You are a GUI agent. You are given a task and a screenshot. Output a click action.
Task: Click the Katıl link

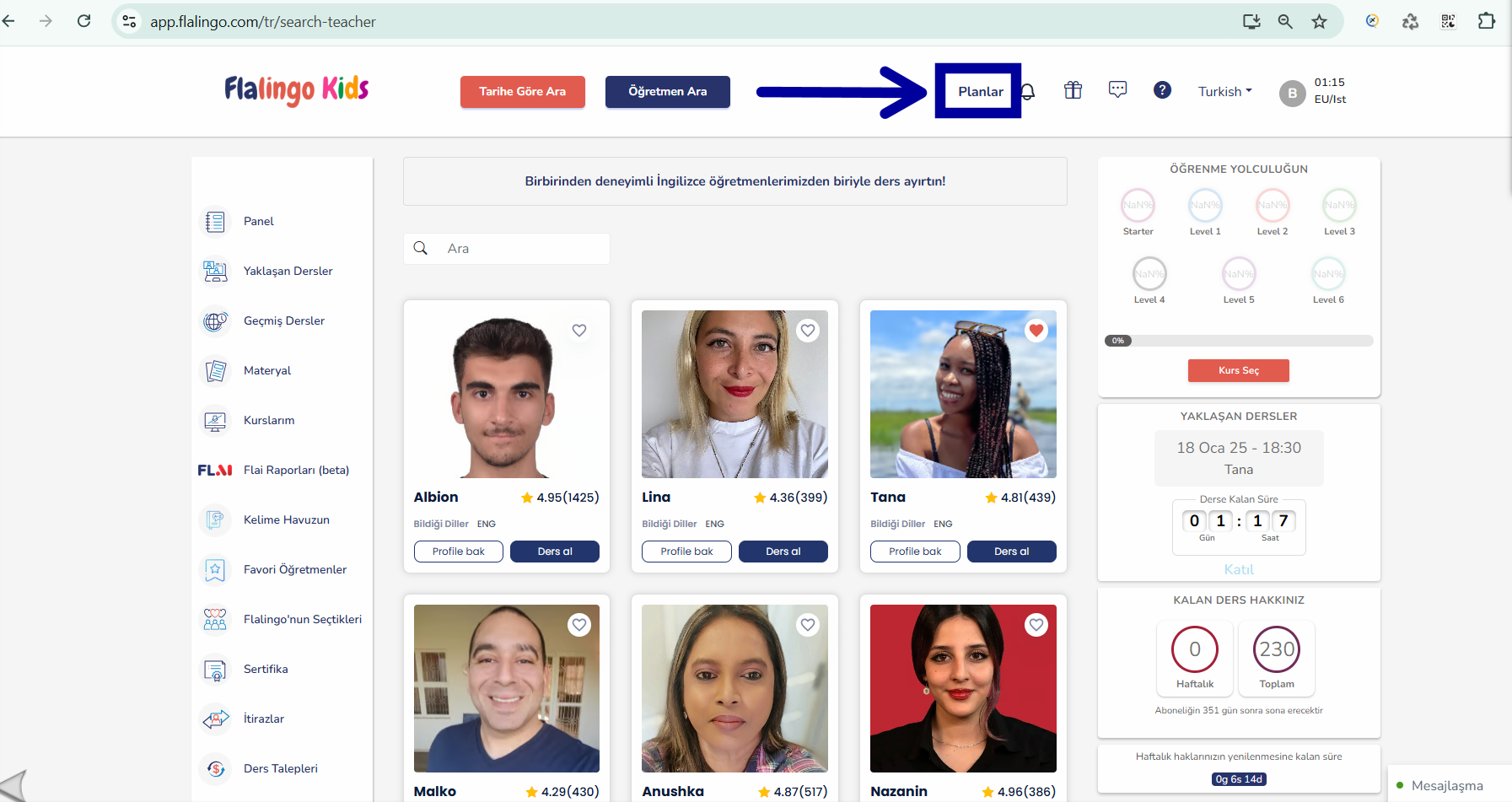tap(1239, 570)
